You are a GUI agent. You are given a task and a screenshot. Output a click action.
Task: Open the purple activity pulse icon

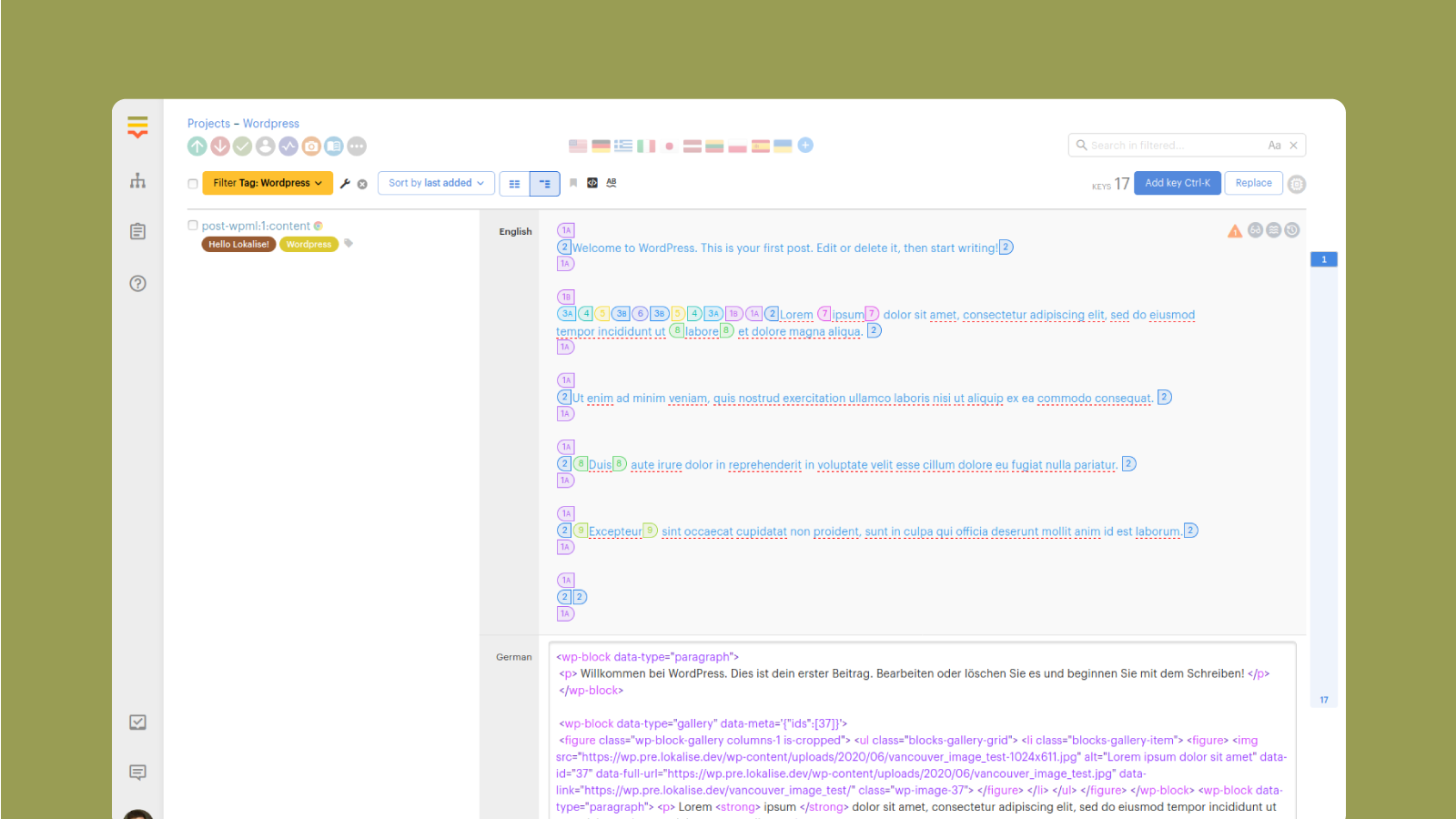[288, 146]
